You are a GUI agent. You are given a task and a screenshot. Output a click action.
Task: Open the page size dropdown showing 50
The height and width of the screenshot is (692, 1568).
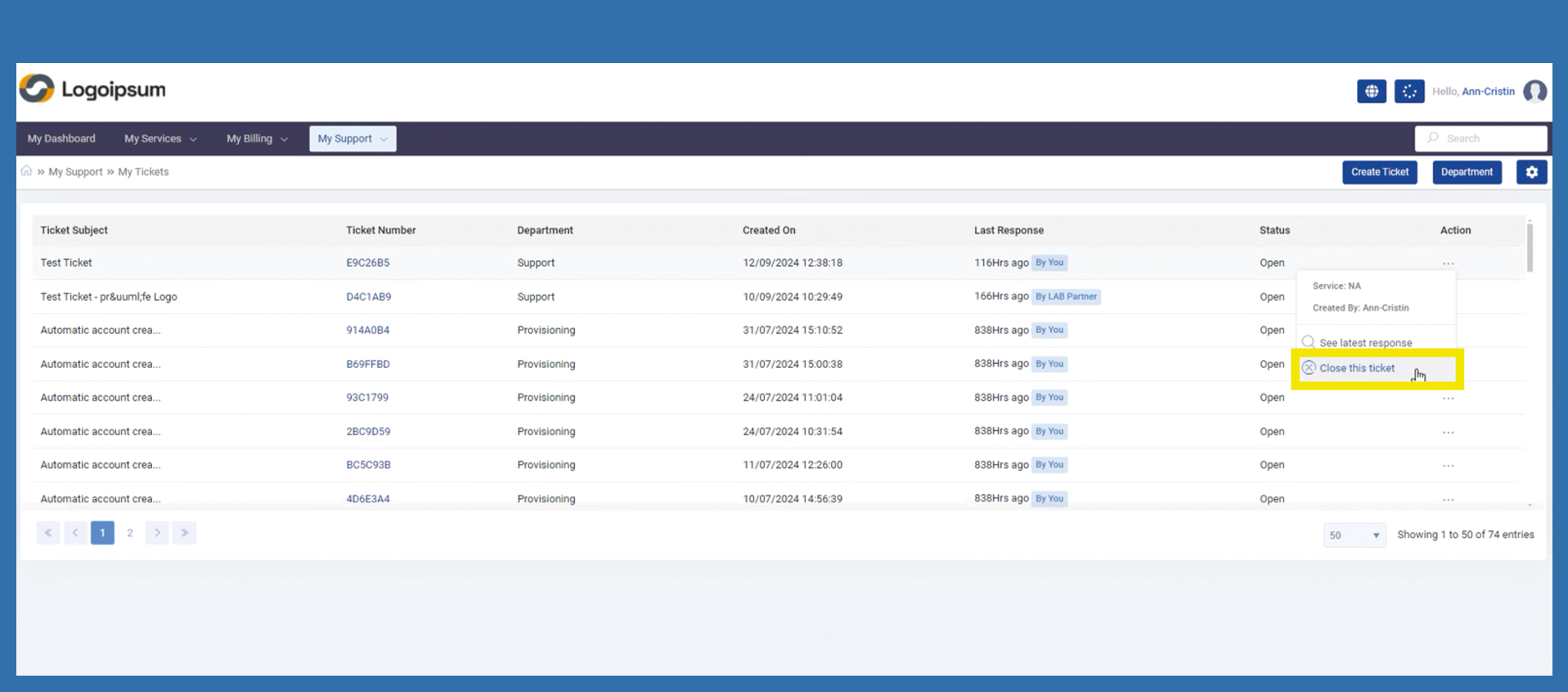[1354, 535]
